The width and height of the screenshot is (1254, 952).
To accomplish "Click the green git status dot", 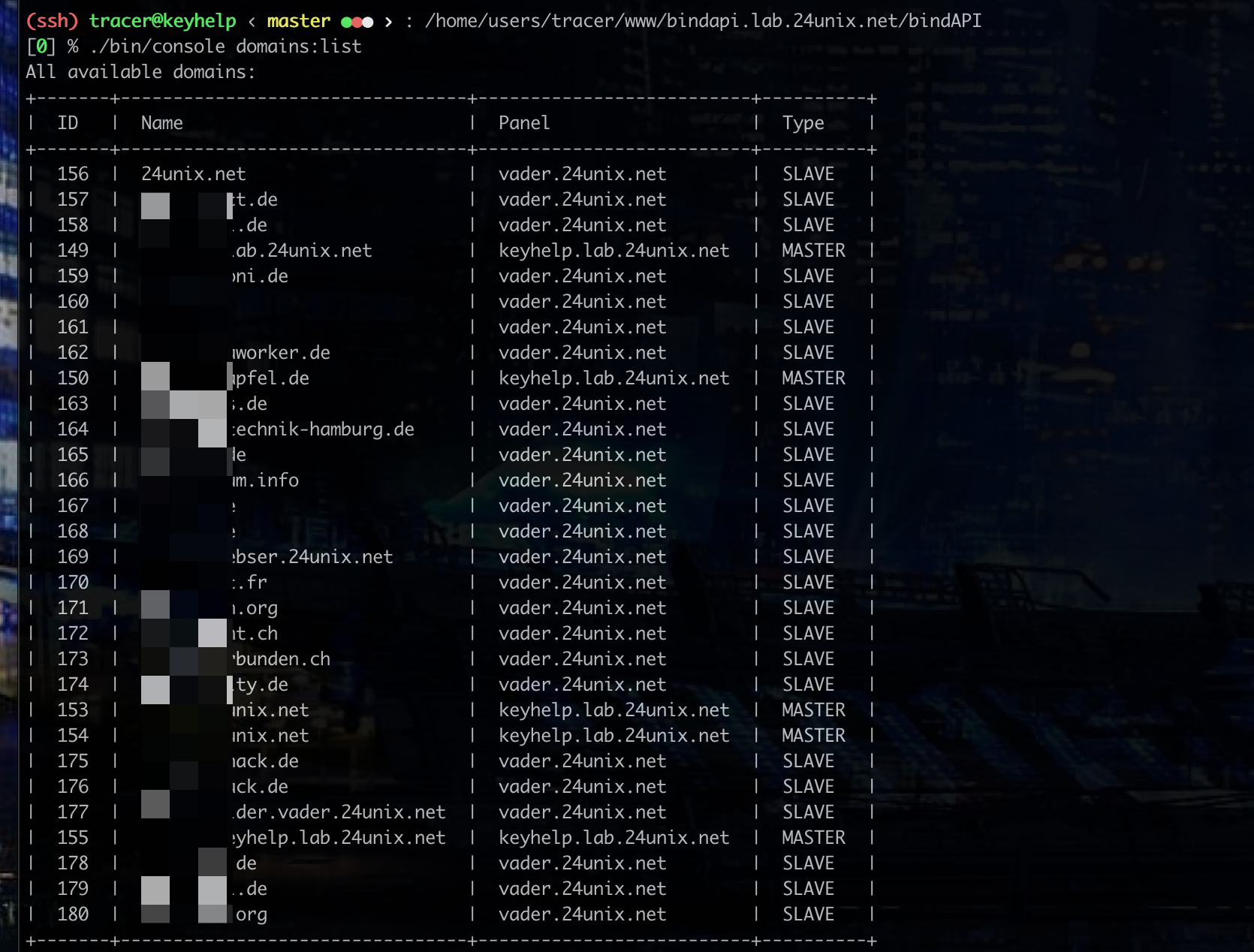I will [x=345, y=23].
